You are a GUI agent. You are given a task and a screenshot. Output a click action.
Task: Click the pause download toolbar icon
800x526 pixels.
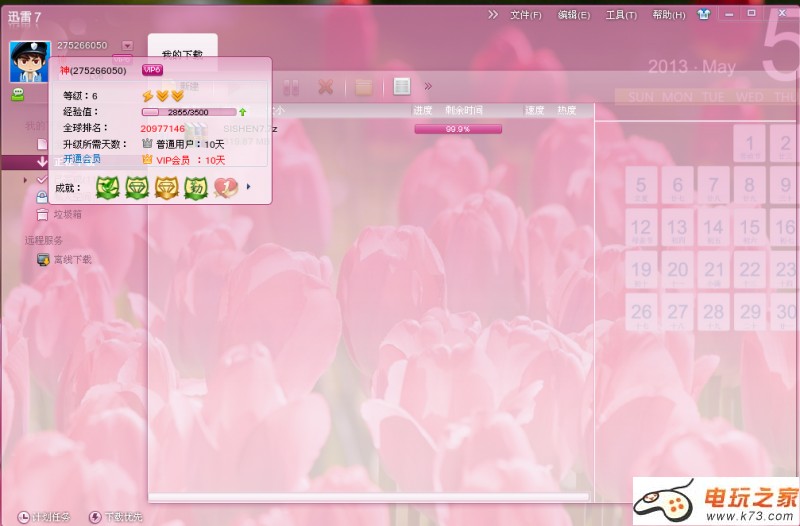(x=292, y=87)
